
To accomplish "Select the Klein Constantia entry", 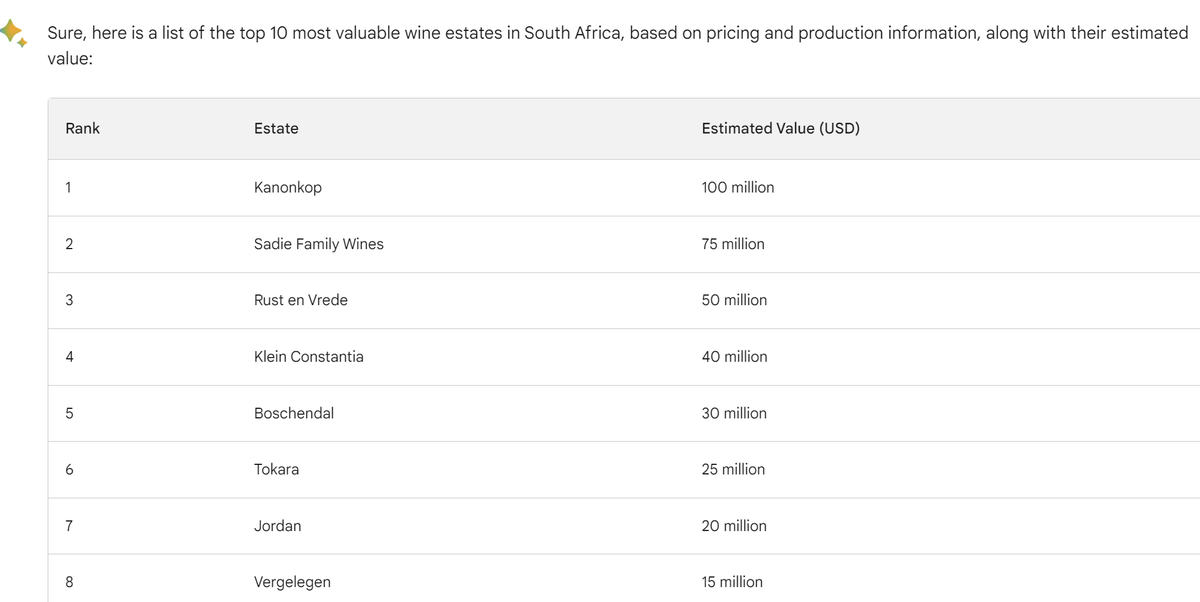I will pyautogui.click(x=309, y=356).
